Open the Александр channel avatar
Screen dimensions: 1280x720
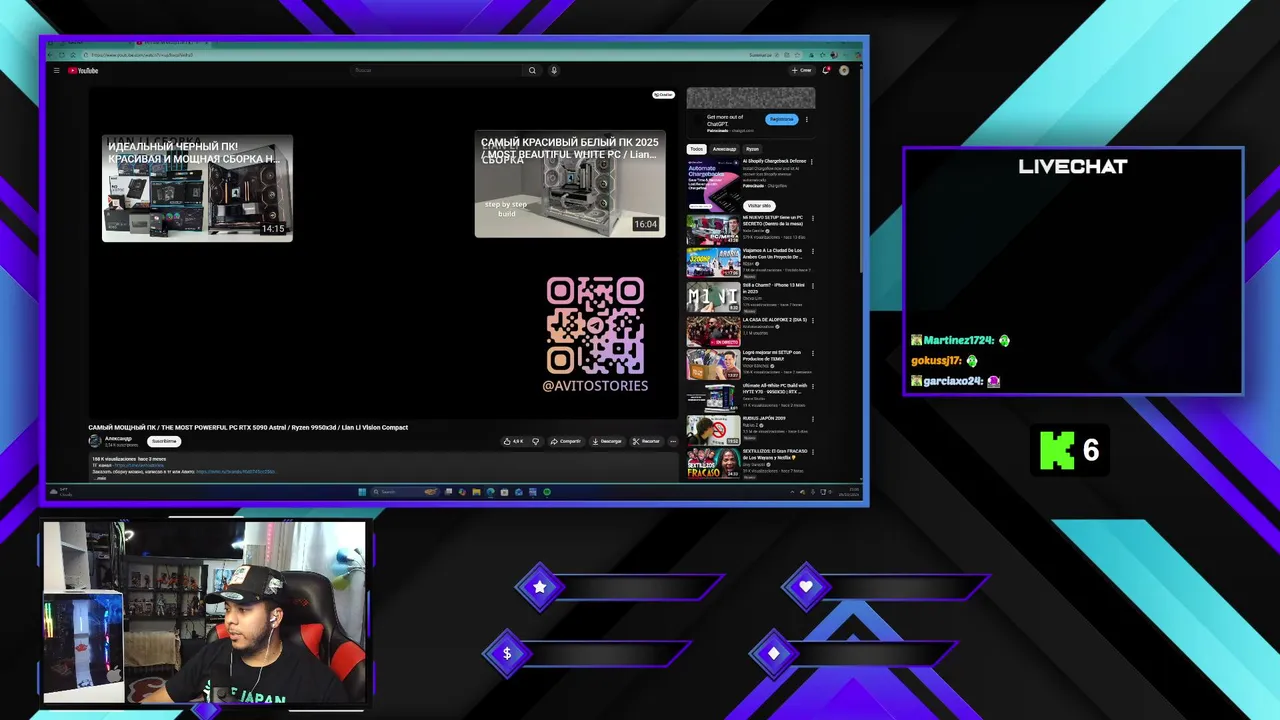pyautogui.click(x=95, y=441)
